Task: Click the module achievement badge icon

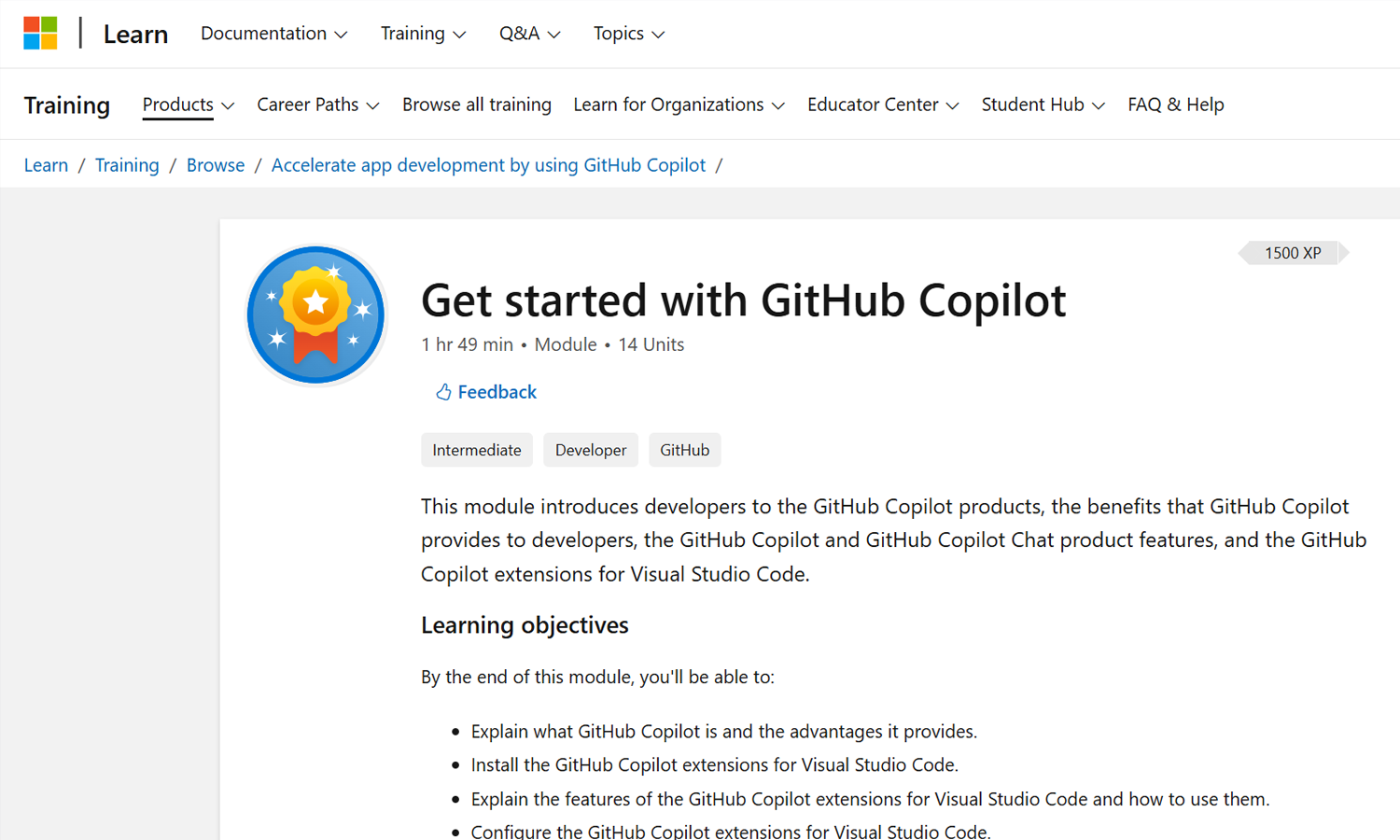Action: tap(316, 315)
